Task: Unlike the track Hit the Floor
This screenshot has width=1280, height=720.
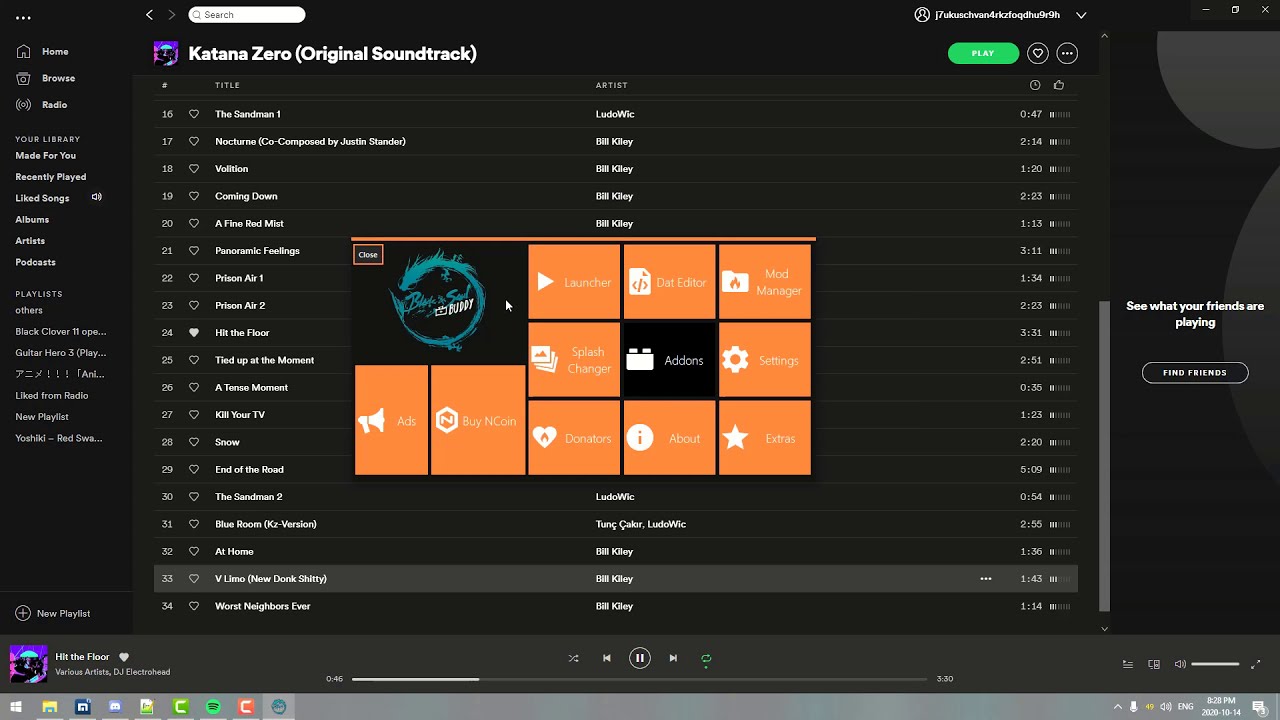Action: [x=194, y=333]
